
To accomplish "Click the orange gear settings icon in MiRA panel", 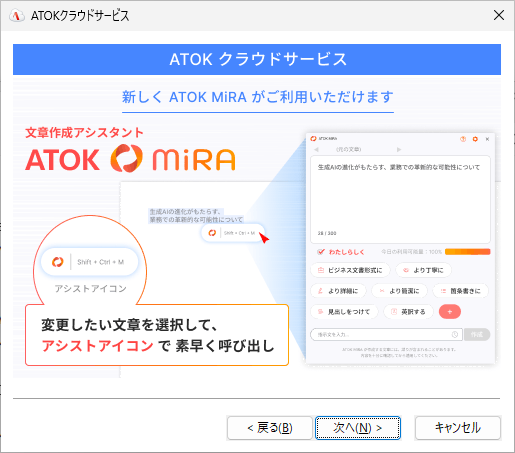I will tap(475, 139).
